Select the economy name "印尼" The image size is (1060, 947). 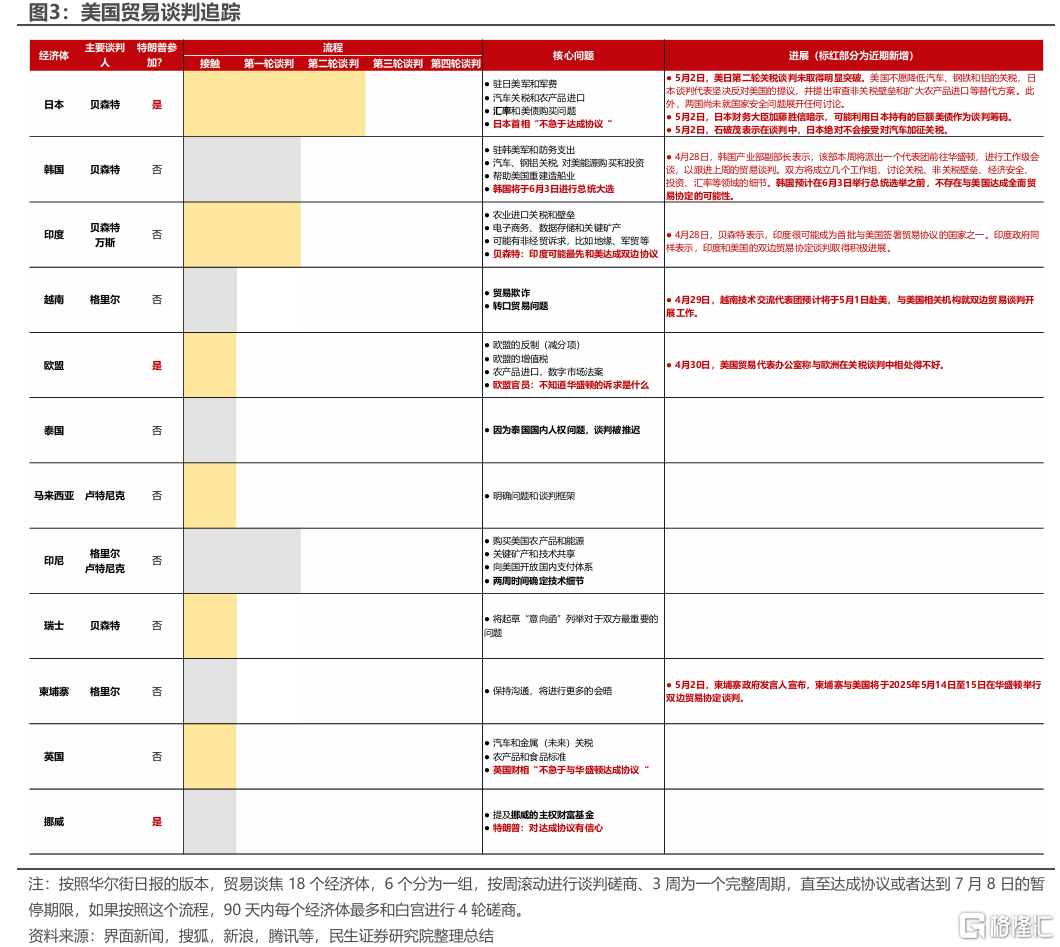point(54,560)
